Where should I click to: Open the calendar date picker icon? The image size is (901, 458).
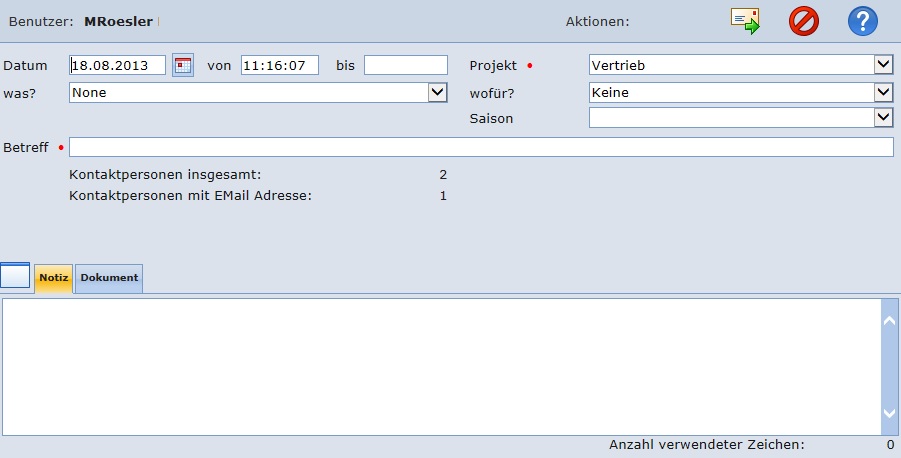pyautogui.click(x=183, y=66)
